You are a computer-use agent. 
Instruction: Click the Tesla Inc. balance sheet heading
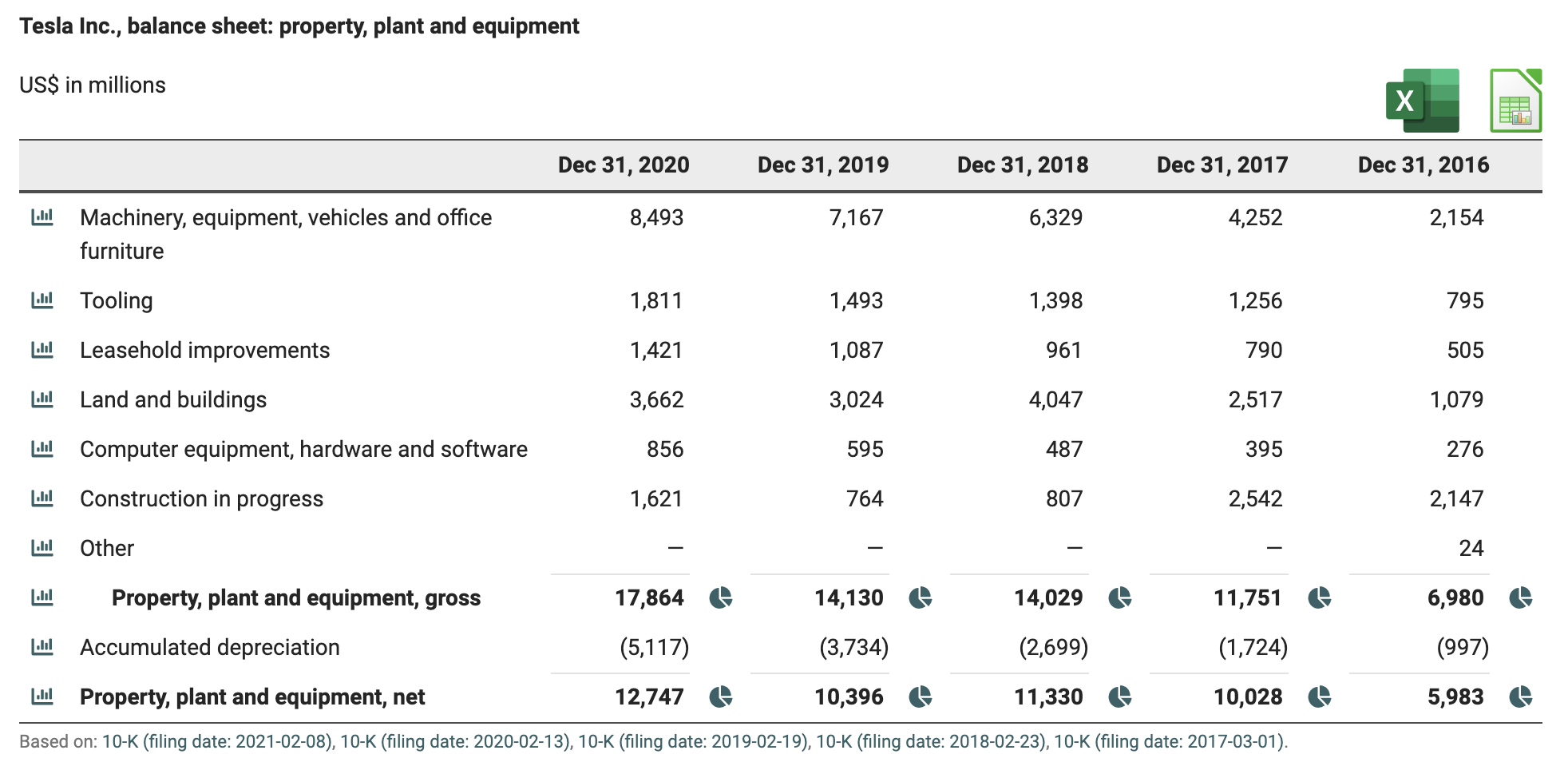[x=299, y=26]
